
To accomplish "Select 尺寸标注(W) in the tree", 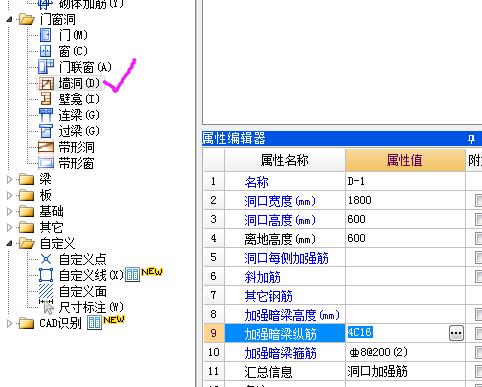I will (91, 307).
